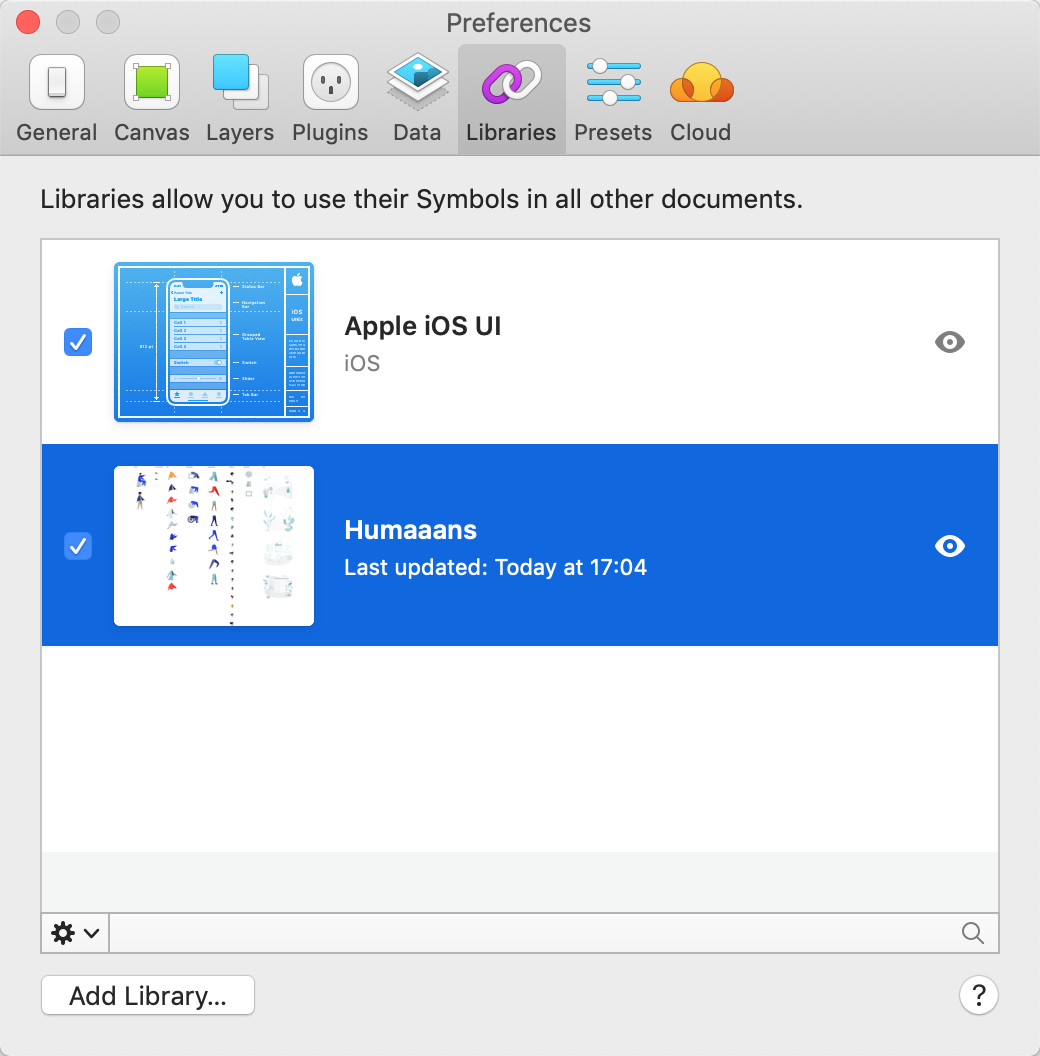Preview Humaaans library with eye icon
The height and width of the screenshot is (1056, 1040).
[950, 546]
